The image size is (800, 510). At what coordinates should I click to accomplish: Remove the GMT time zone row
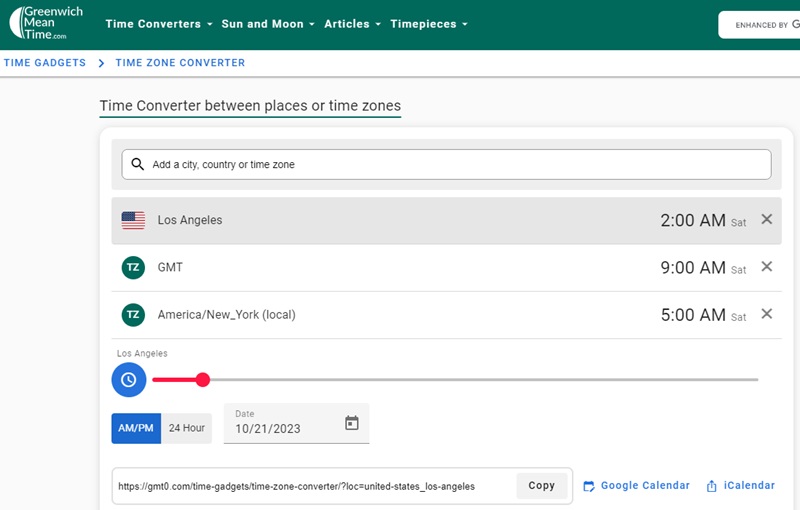(767, 266)
